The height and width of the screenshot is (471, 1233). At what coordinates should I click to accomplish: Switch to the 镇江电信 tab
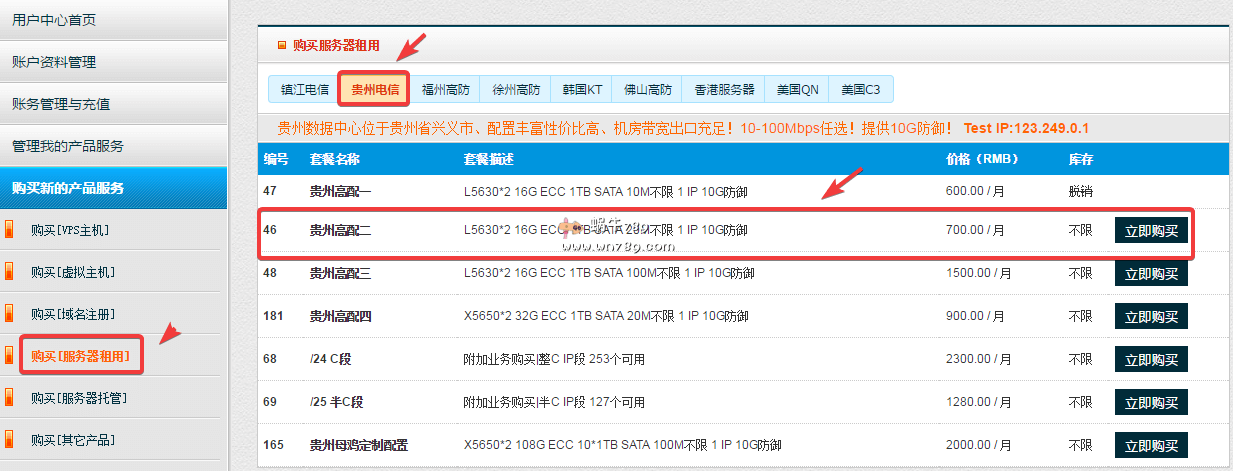click(x=304, y=89)
